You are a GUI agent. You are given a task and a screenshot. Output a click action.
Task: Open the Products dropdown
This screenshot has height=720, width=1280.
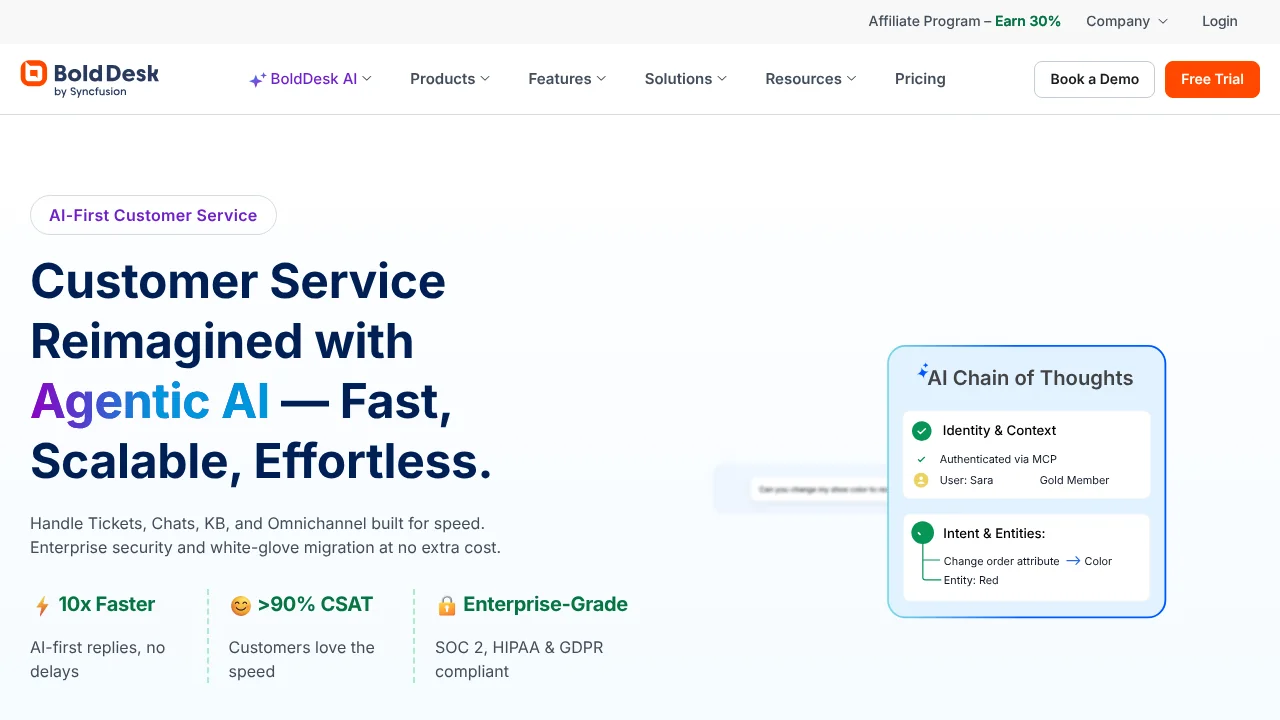pos(449,79)
